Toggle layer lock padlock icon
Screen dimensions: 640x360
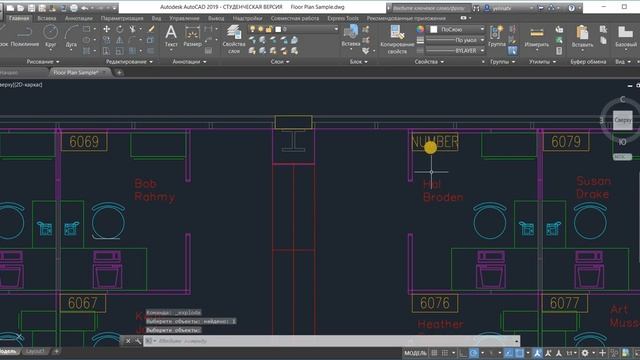click(269, 29)
